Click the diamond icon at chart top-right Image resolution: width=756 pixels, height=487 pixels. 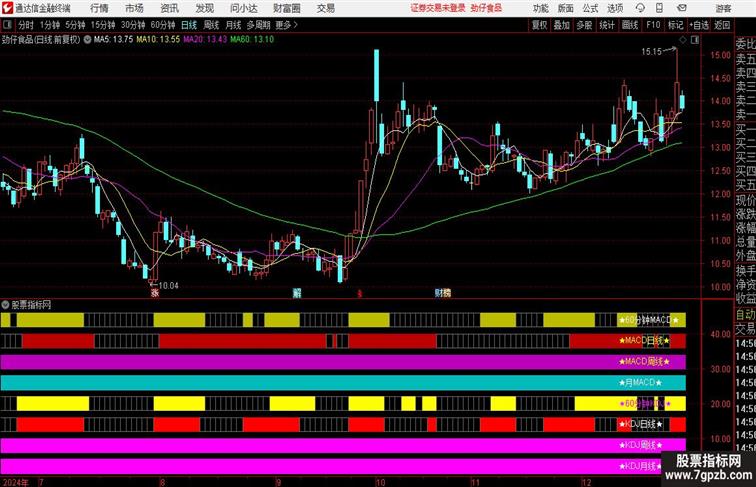point(683,40)
